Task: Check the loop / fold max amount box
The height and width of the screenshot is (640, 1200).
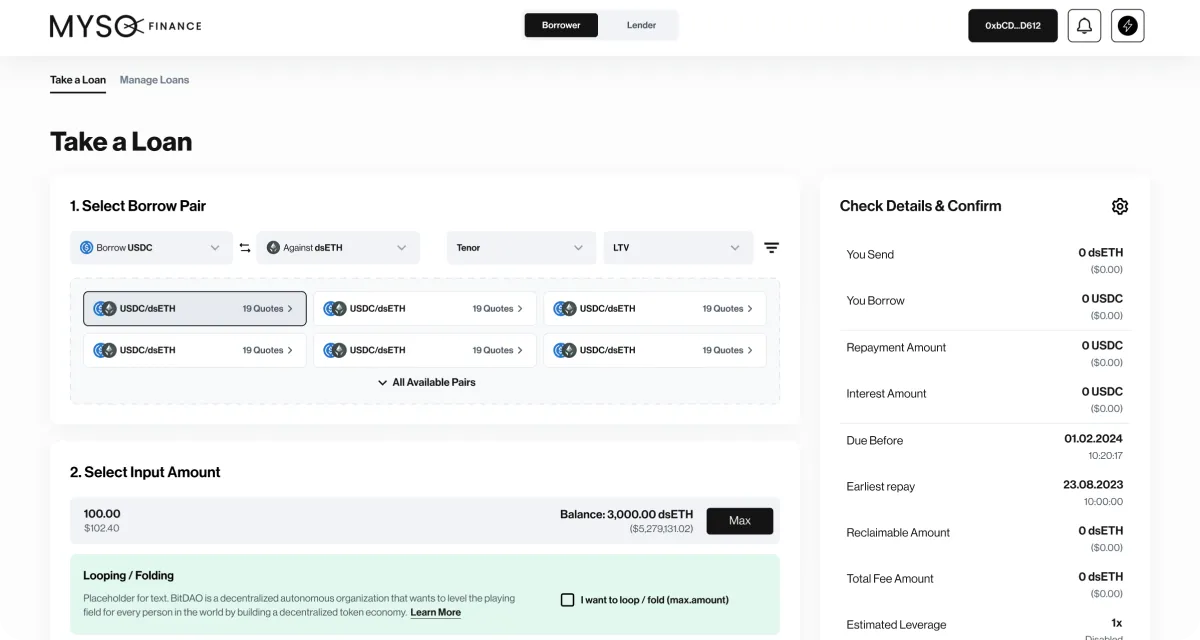Action: tap(567, 600)
